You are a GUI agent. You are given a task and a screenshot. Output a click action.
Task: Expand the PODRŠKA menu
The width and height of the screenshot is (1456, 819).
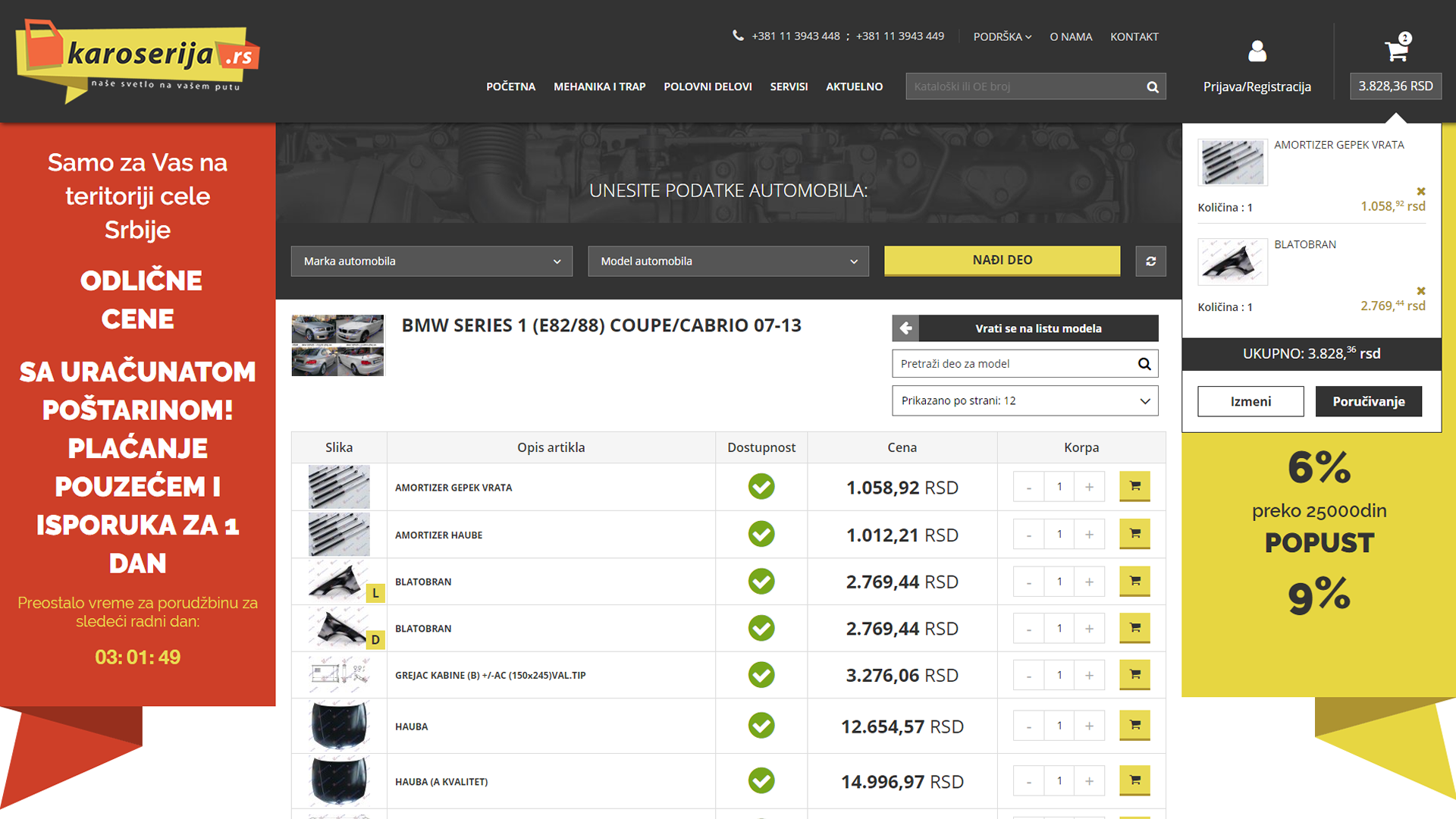[1002, 36]
